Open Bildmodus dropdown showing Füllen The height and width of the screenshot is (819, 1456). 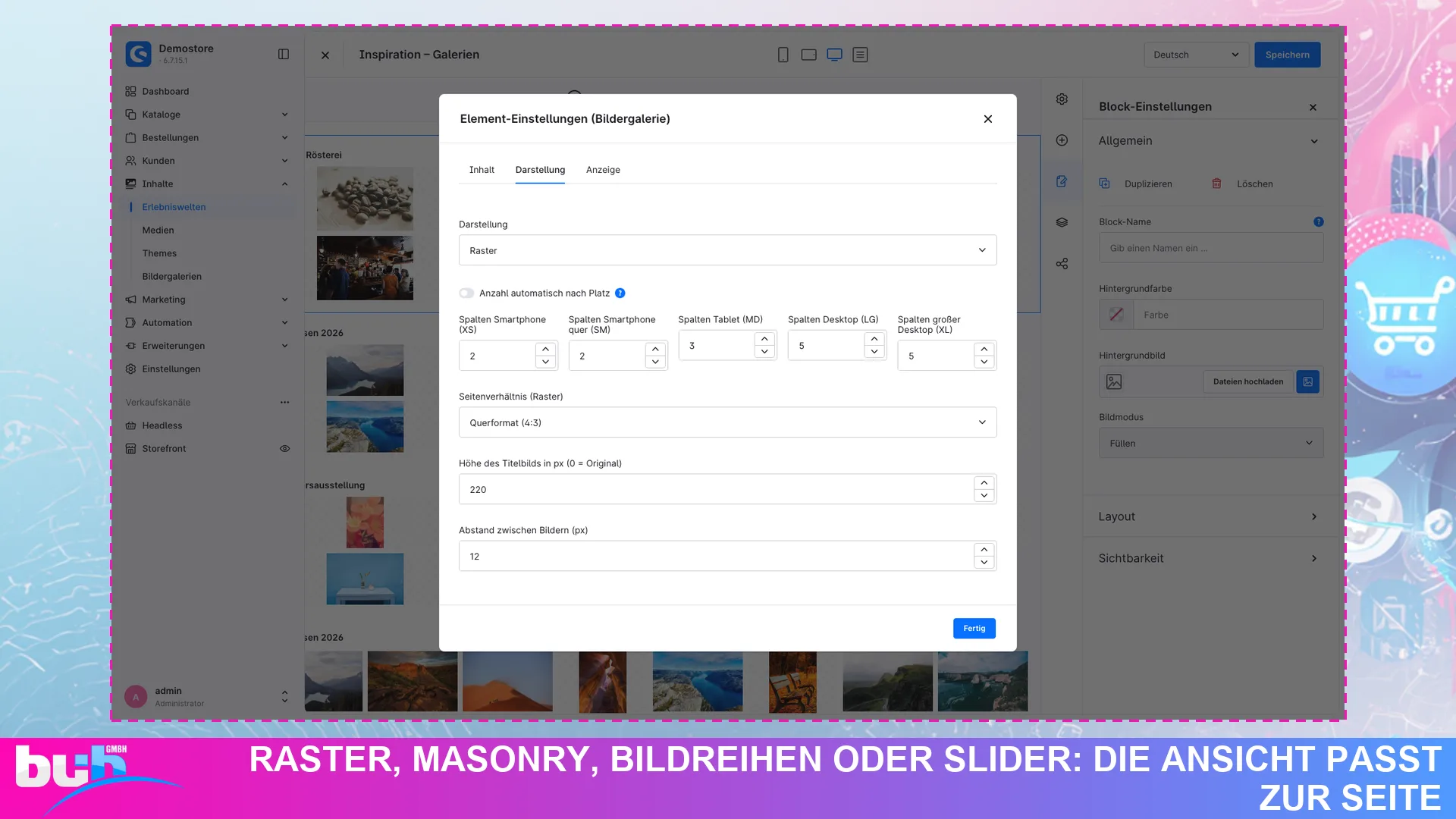coord(1211,443)
